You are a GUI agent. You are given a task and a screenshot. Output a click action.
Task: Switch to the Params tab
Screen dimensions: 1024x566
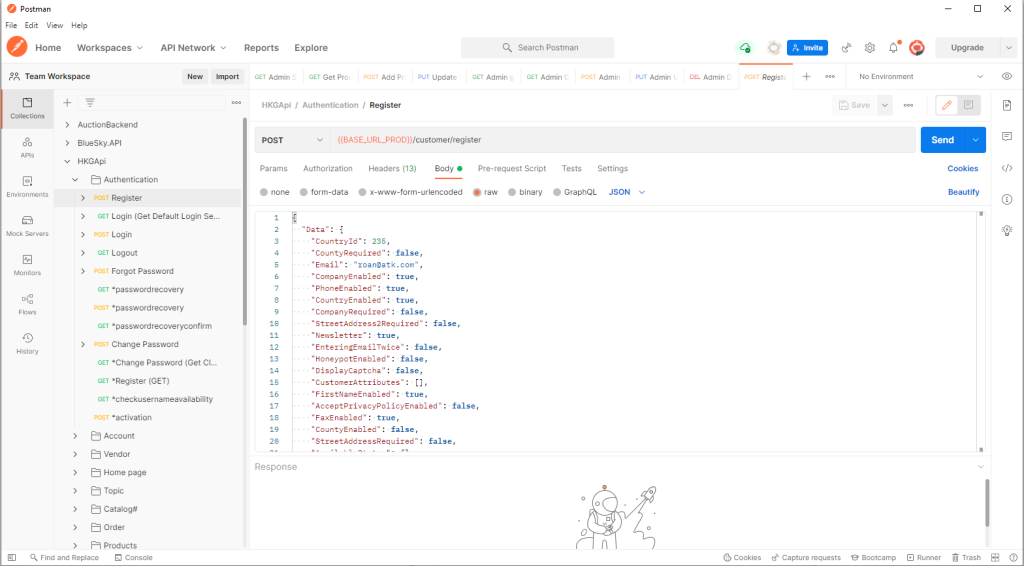(273, 168)
